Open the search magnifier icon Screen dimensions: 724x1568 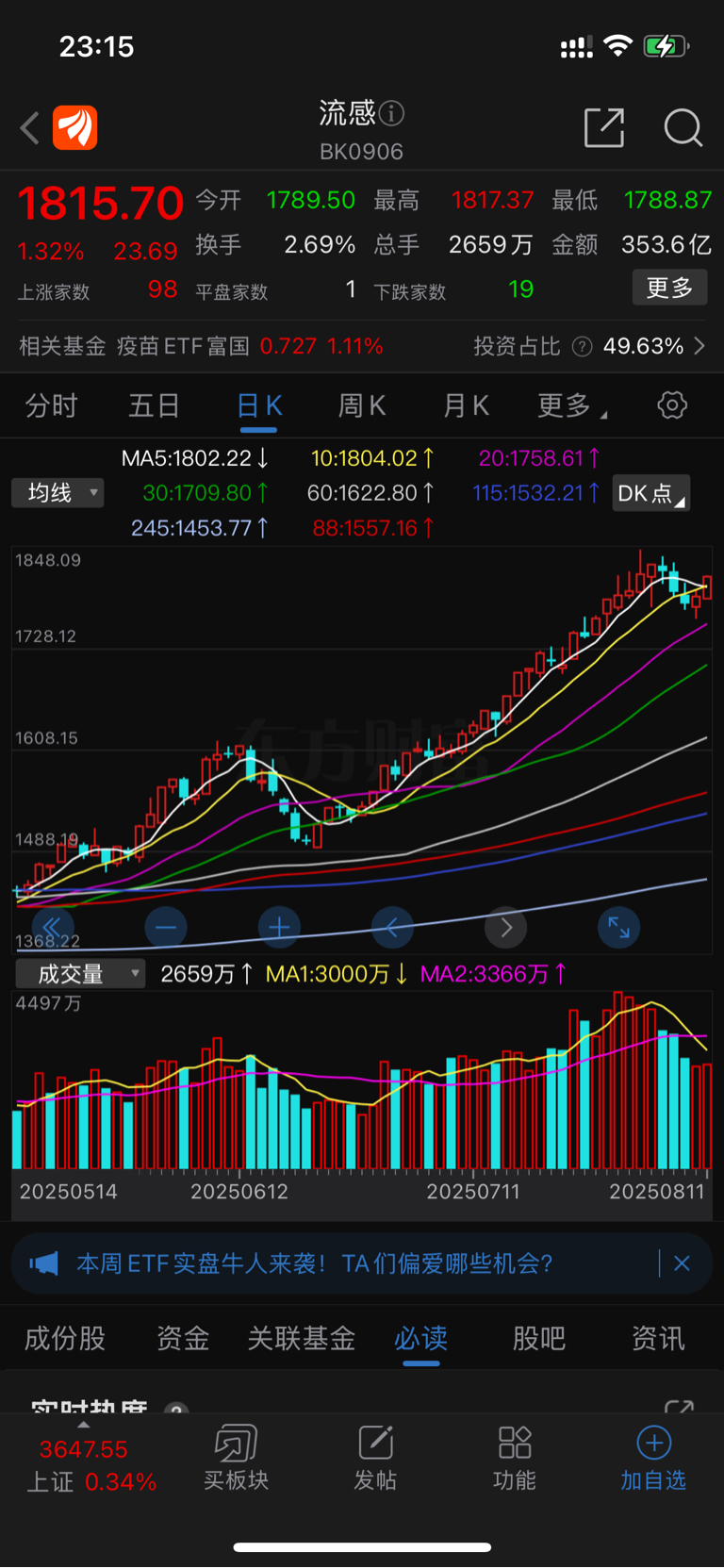tap(683, 127)
